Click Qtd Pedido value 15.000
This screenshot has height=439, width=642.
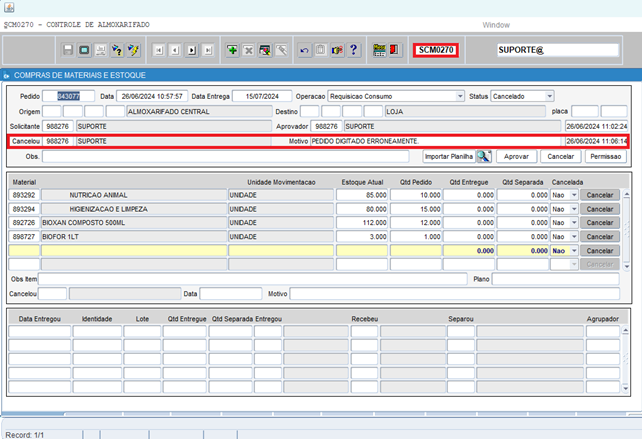tap(416, 209)
